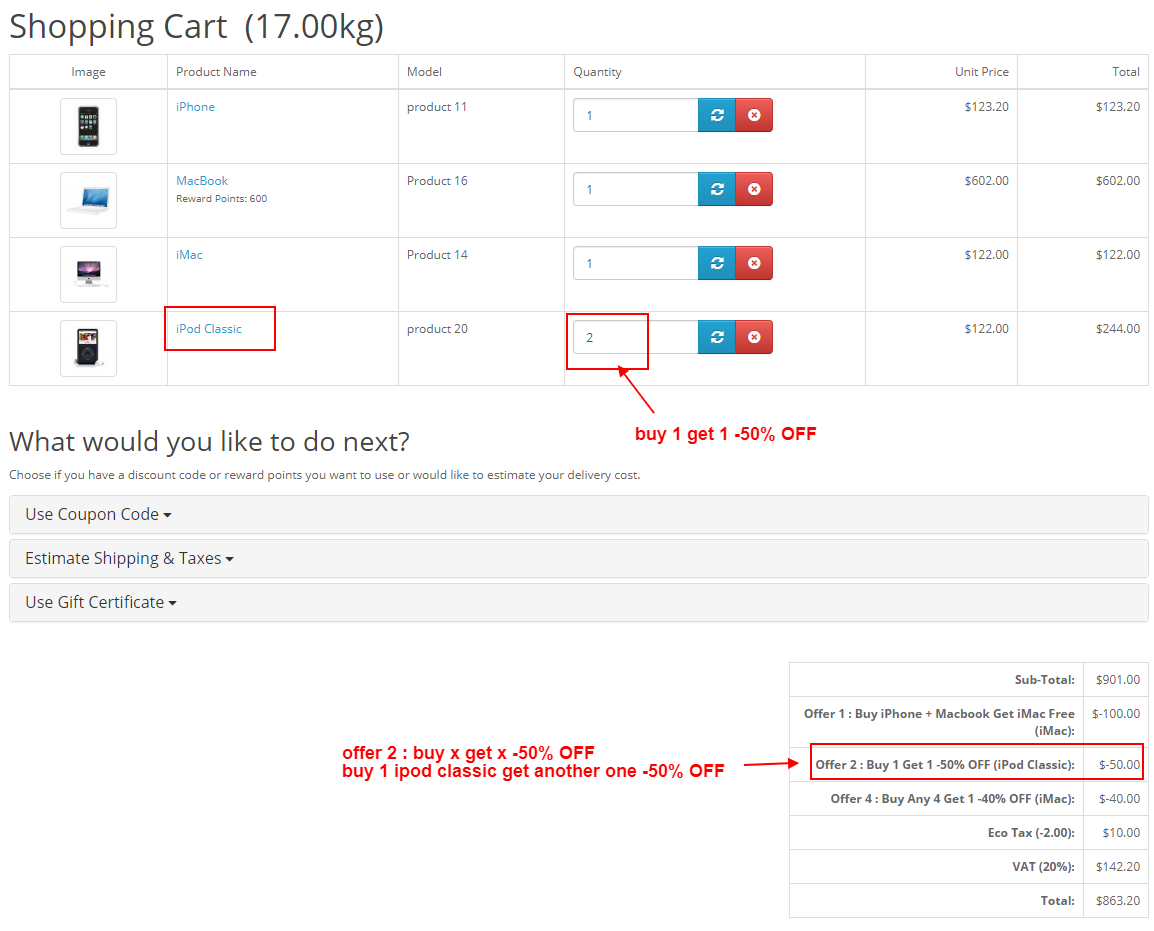Image resolution: width=1154 pixels, height=931 pixels.
Task: Open the iPhone product link
Action: pos(196,107)
